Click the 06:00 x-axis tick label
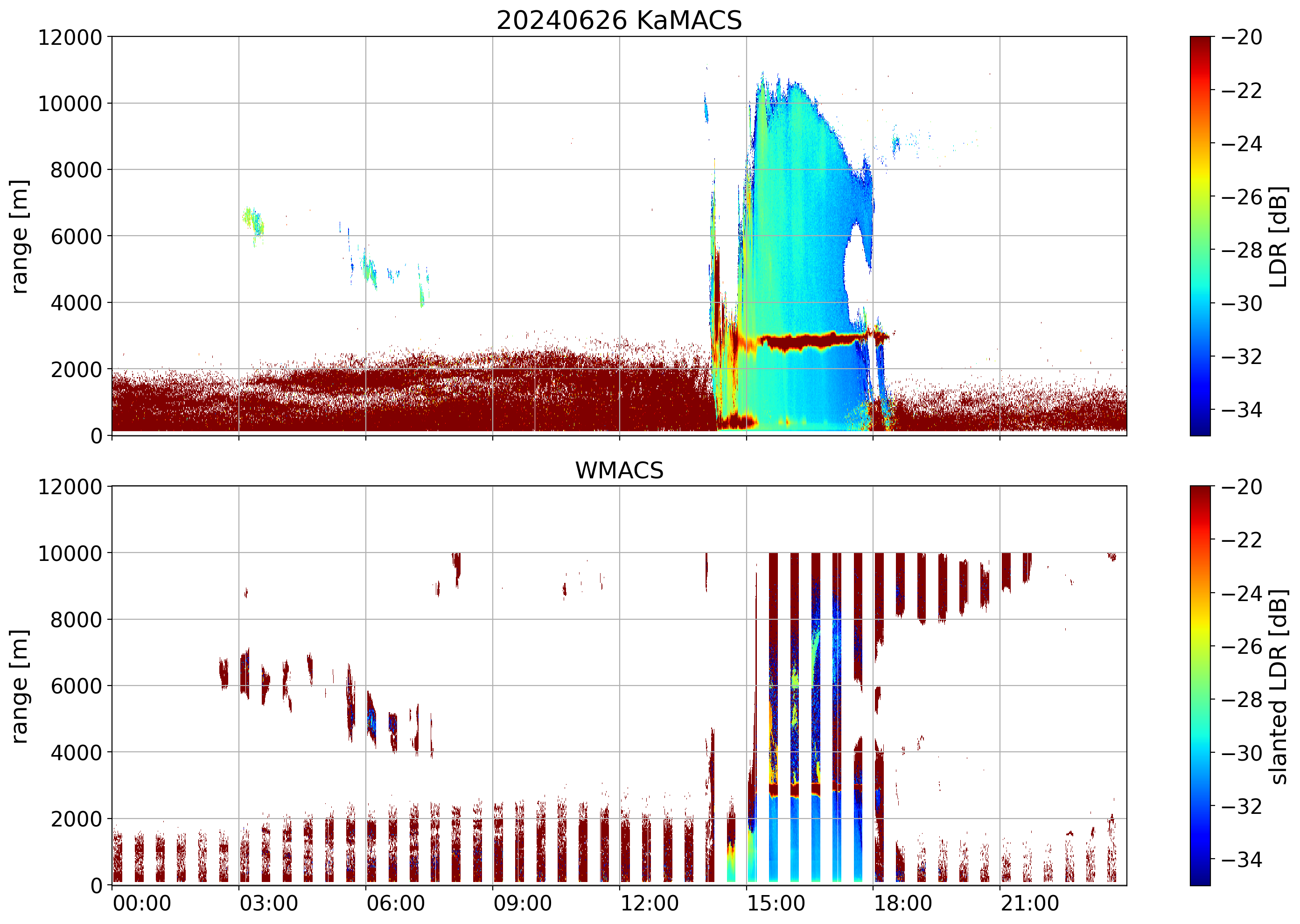 pos(395,903)
